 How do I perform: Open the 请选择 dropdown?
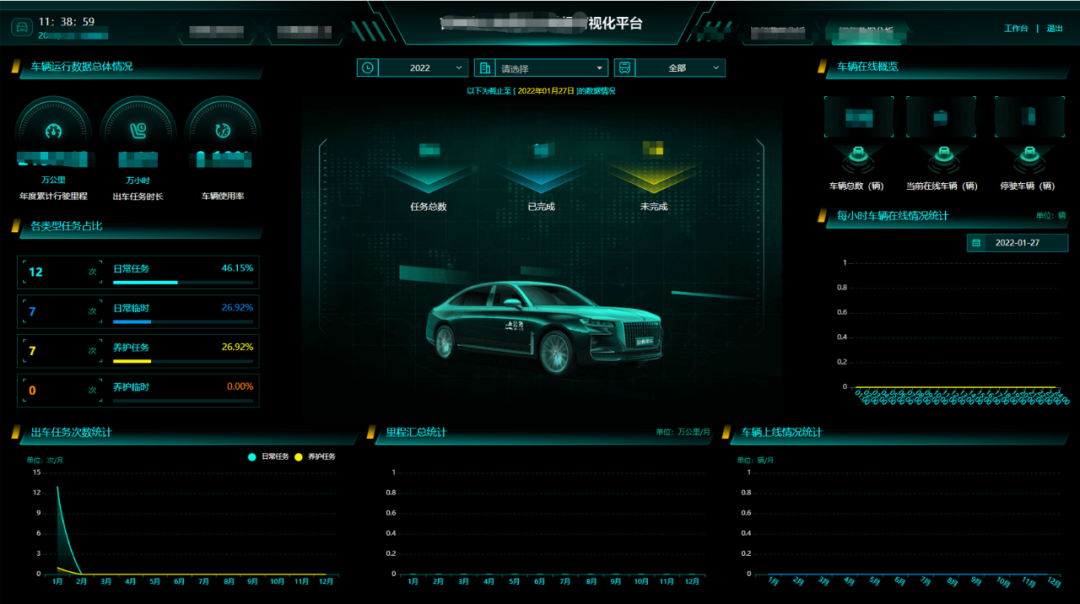click(551, 67)
